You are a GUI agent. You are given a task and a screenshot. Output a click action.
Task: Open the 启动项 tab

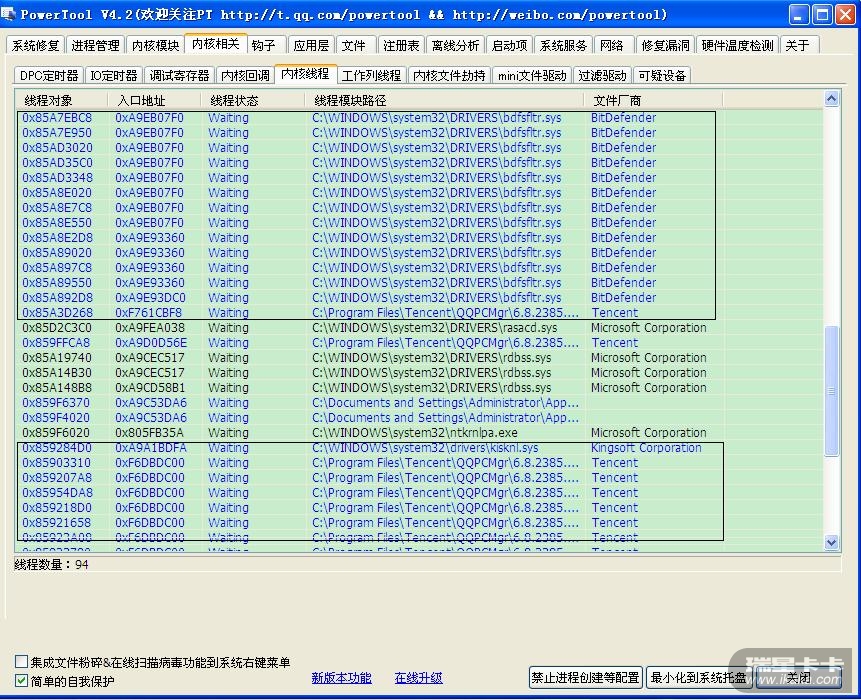[510, 46]
